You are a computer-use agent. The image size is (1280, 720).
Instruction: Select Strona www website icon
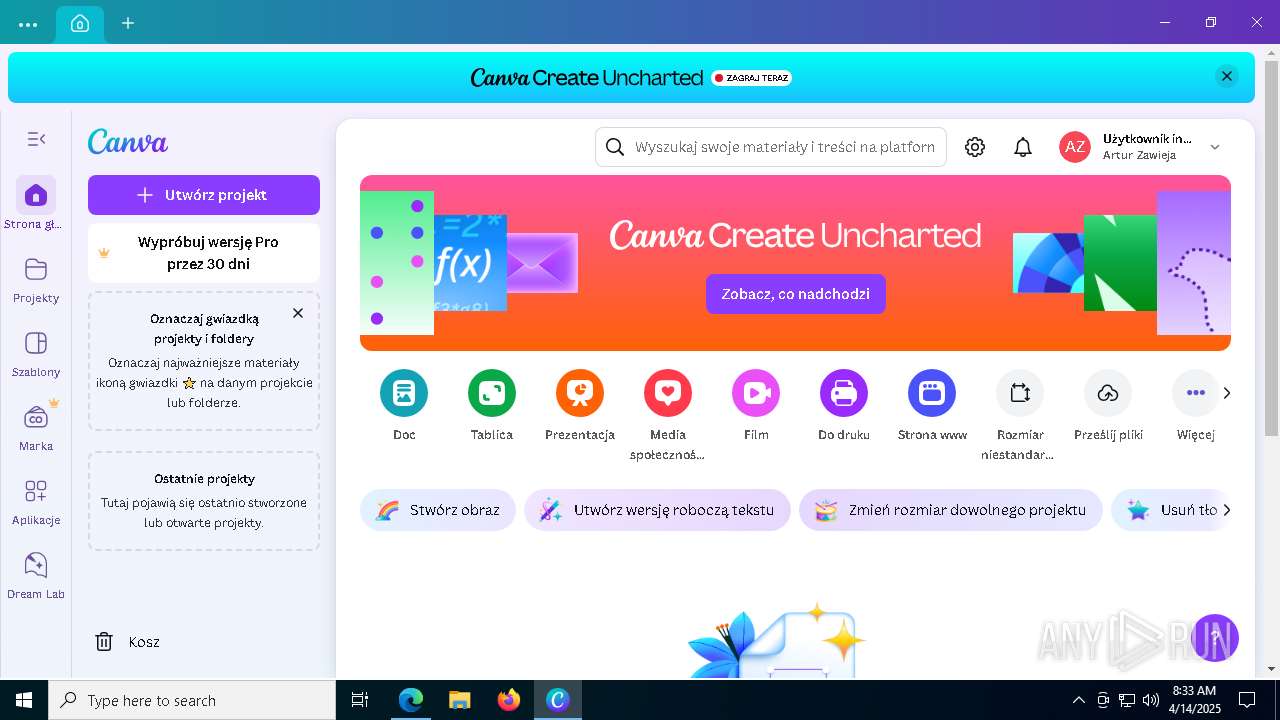(x=932, y=394)
